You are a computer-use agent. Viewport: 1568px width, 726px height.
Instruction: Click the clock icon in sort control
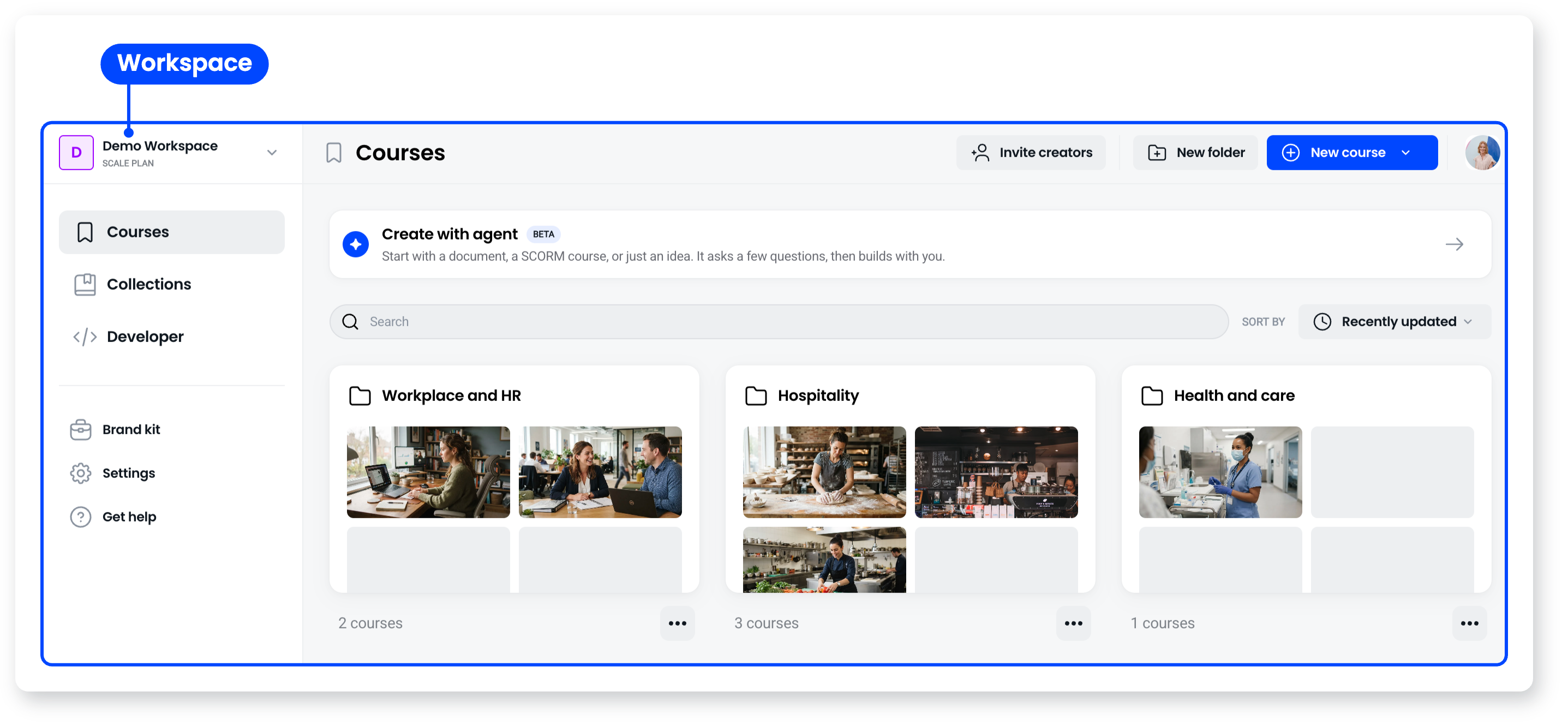click(1322, 322)
